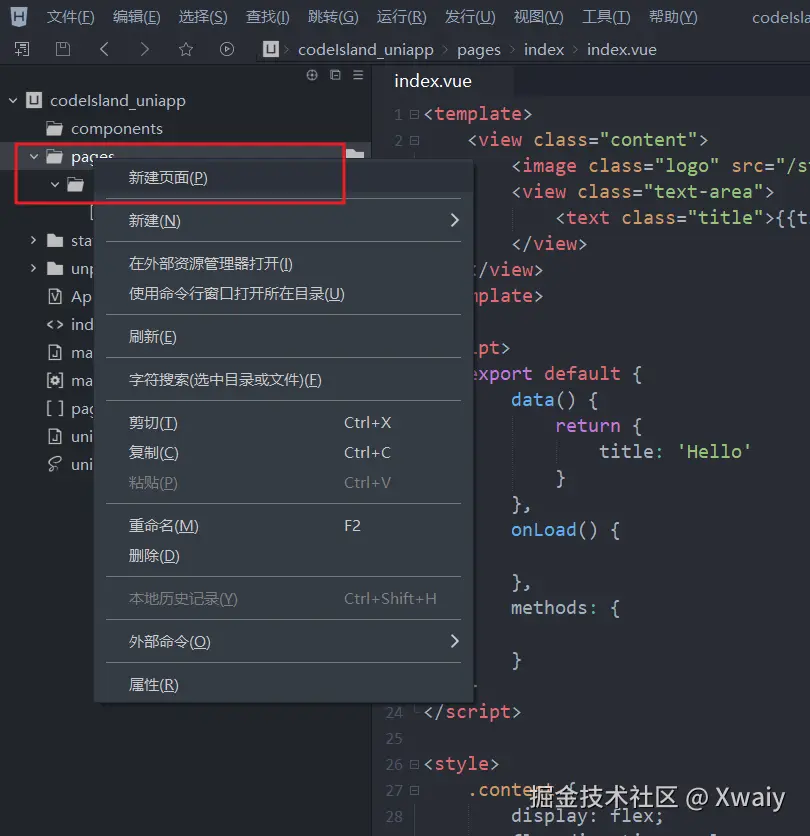Choose 新建页面(P) from context menu

point(283,178)
